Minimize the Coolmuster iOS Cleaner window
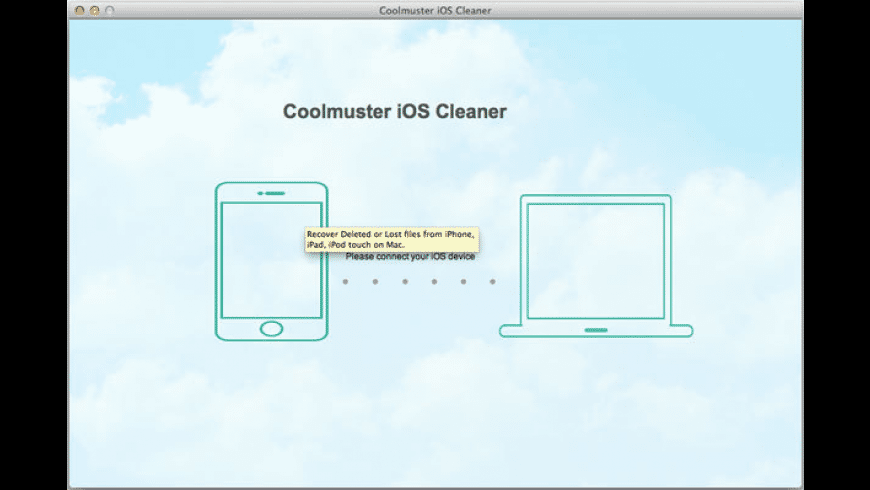Viewport: 870px width, 490px height. [x=95, y=10]
